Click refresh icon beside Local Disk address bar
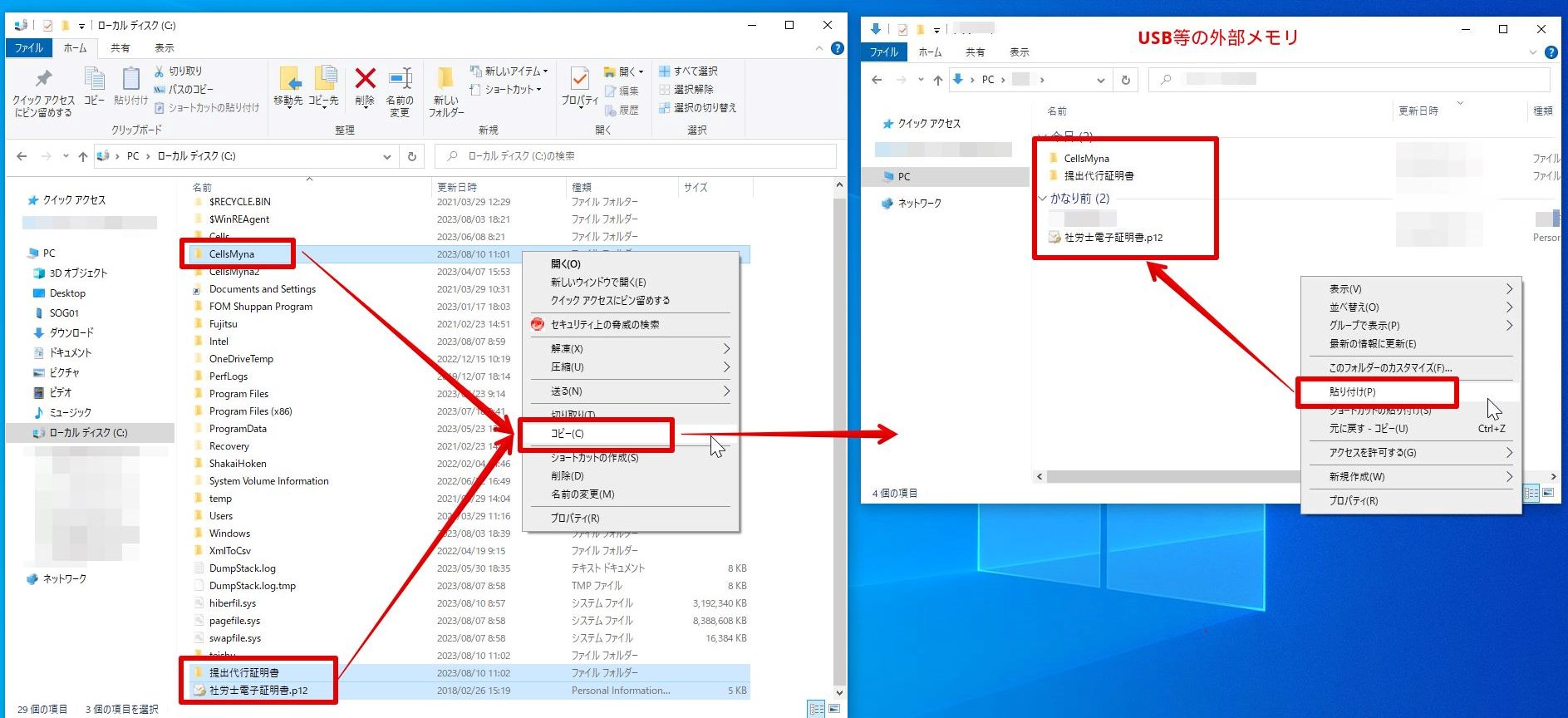This screenshot has height=718, width=1568. coord(411,156)
